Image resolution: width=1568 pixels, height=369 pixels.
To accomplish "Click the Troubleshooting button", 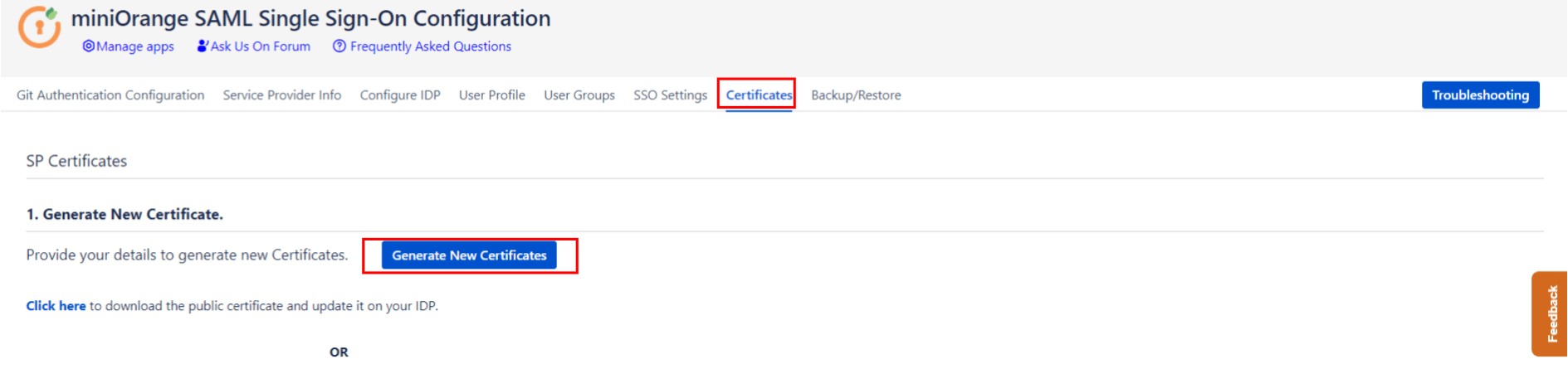I will [1480, 95].
